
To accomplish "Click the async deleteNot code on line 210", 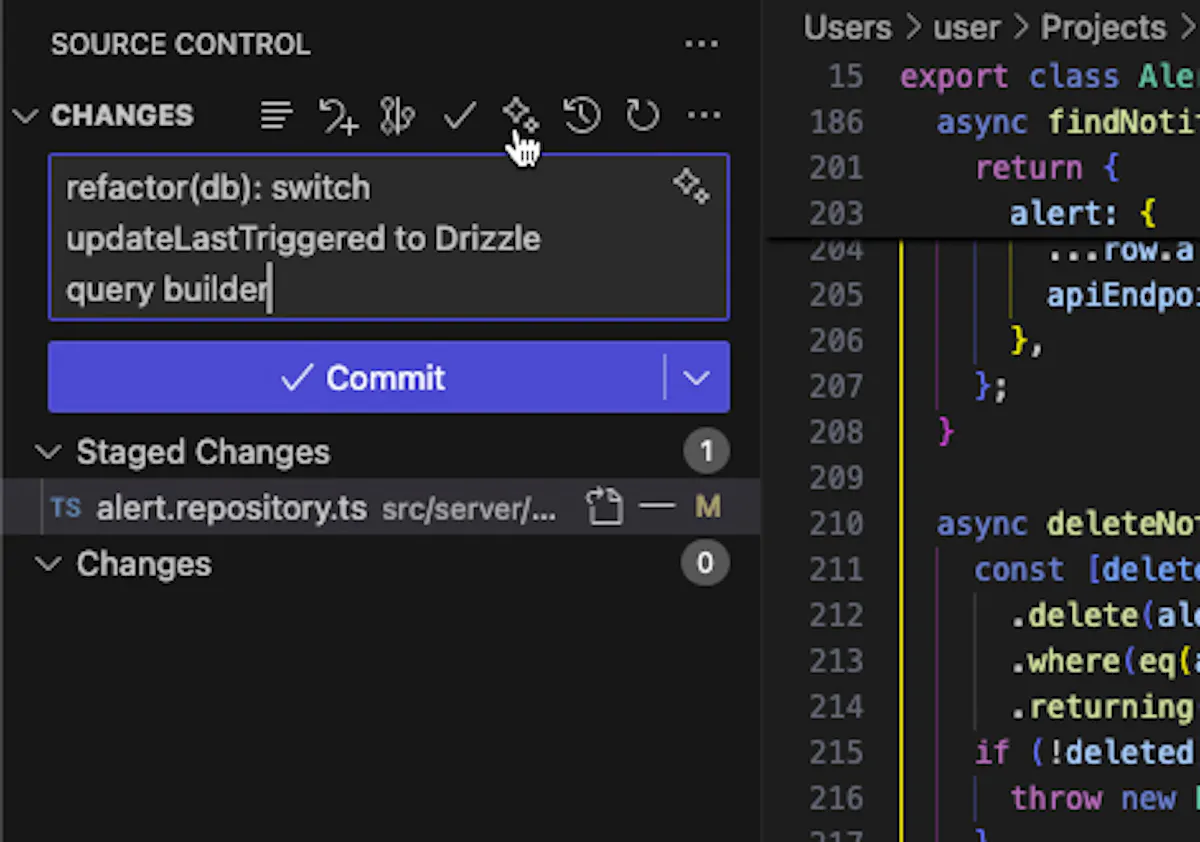I will tap(1068, 524).
